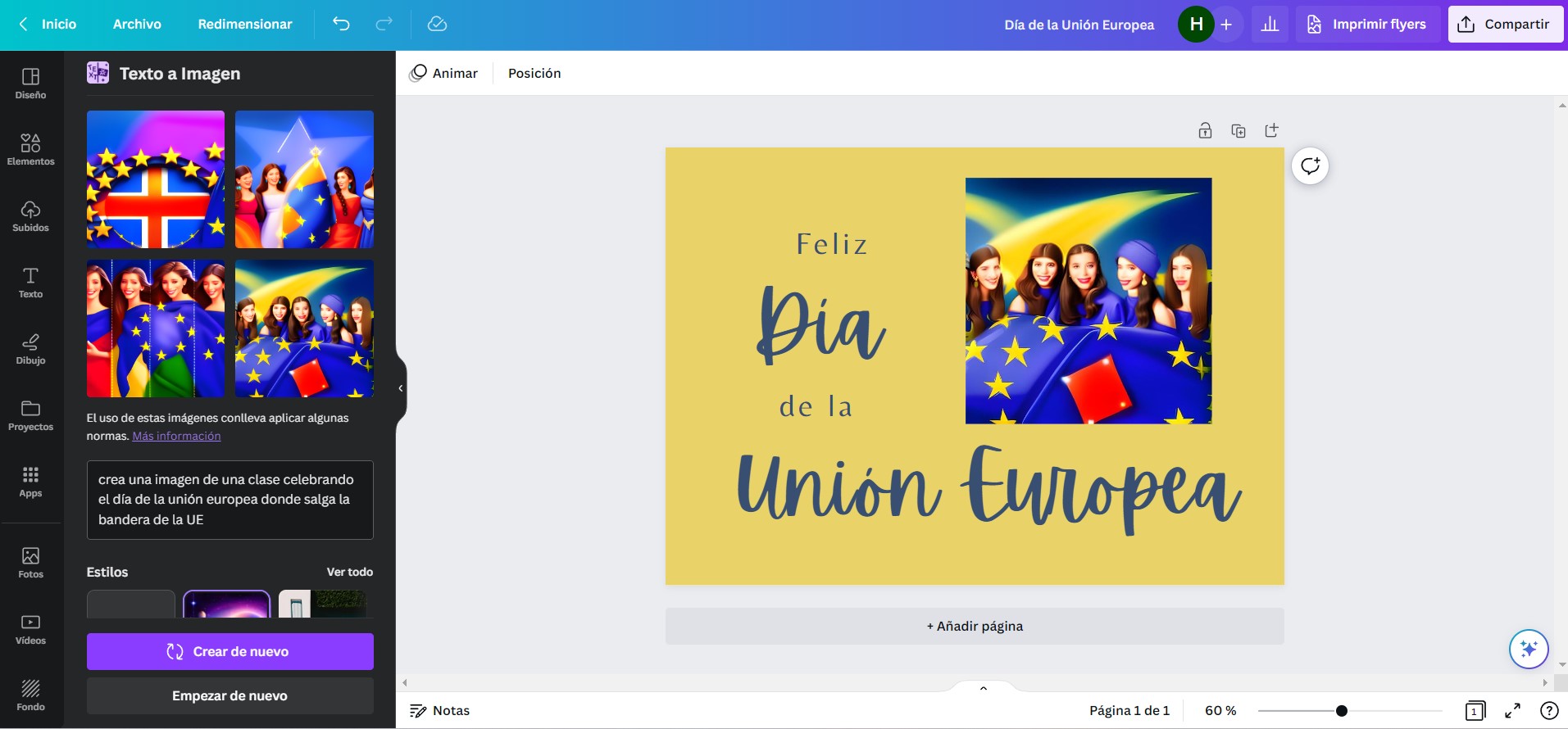The image size is (1568, 729).
Task: Select the purple galaxy style thumbnail
Action: tap(226, 604)
